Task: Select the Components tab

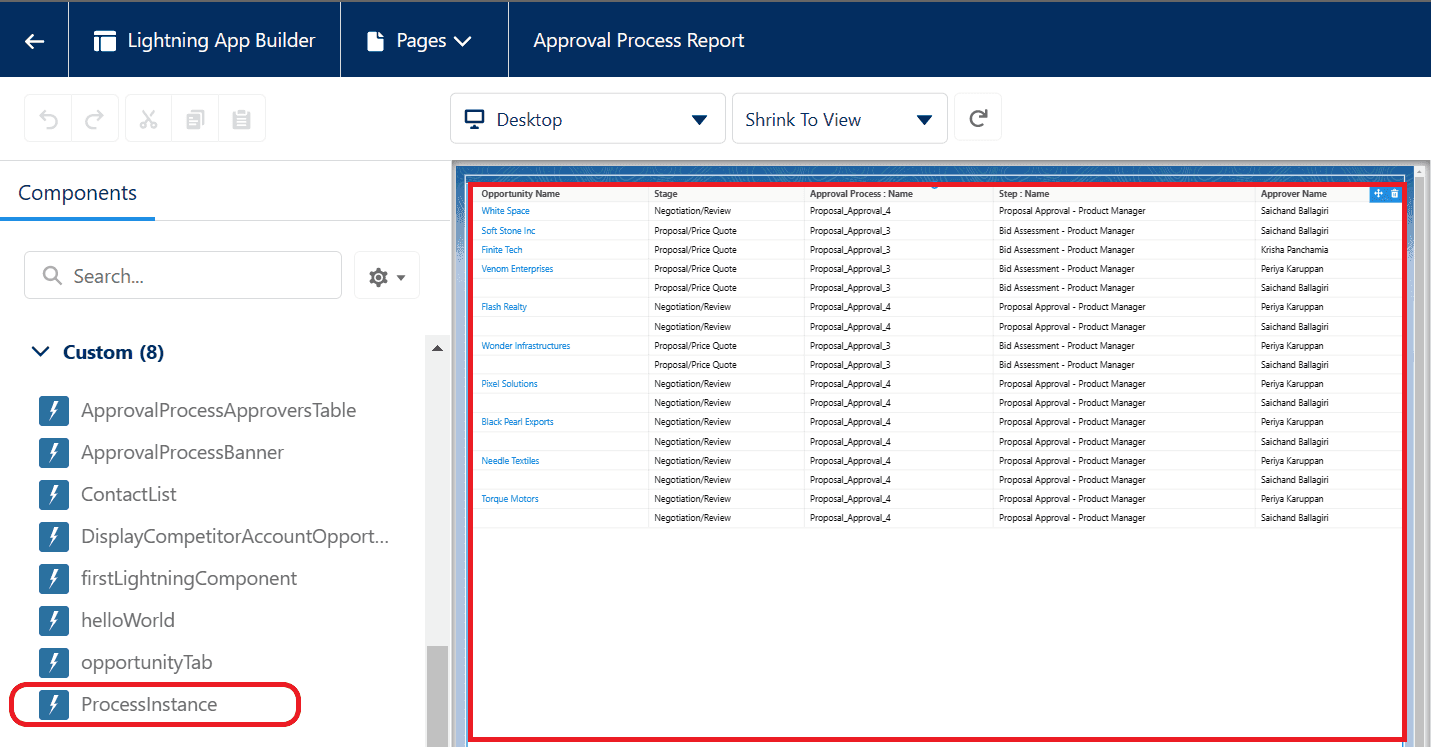Action: 77,193
